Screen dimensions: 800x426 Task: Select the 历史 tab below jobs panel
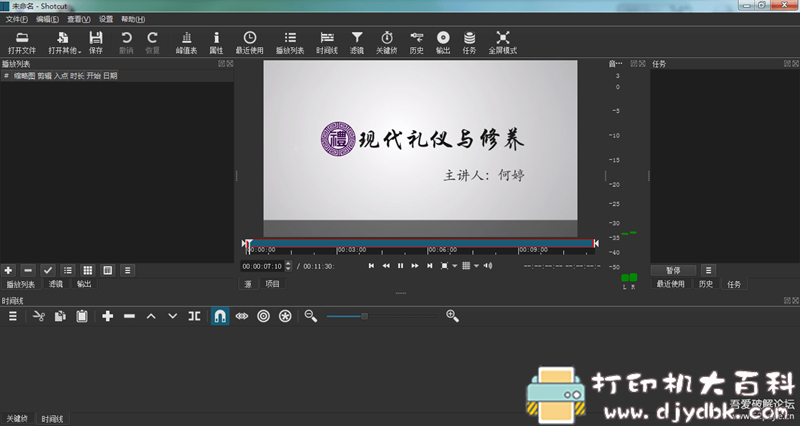point(706,284)
